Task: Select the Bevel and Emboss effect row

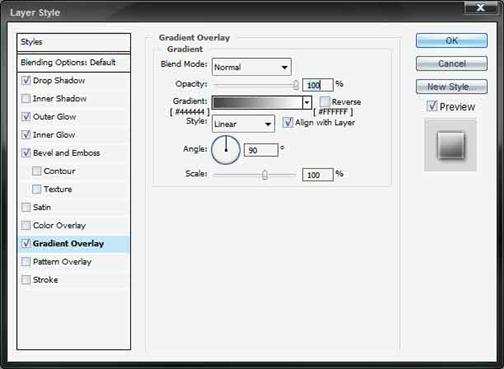Action: [x=73, y=153]
